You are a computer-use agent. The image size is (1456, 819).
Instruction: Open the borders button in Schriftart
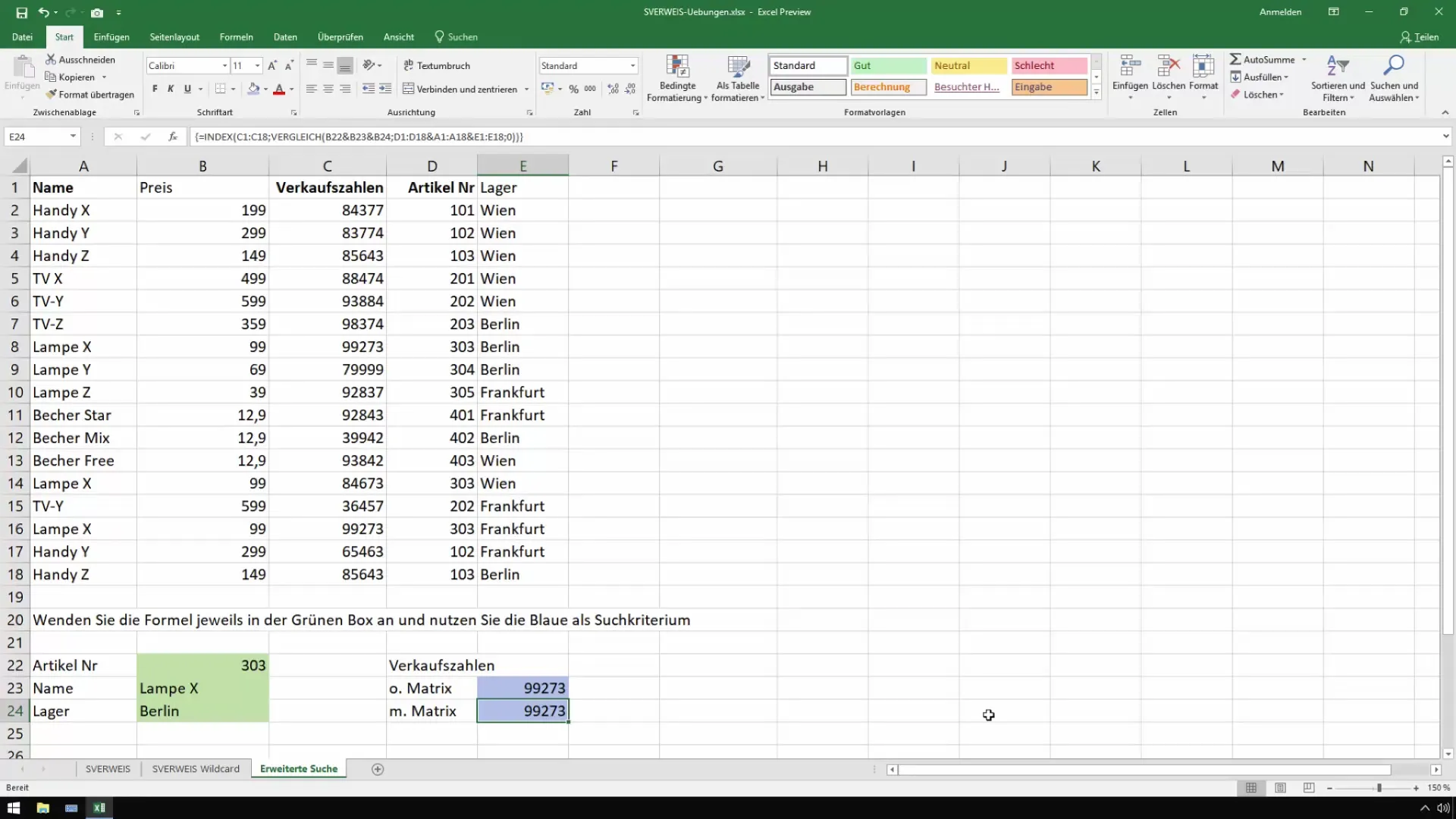click(x=220, y=89)
